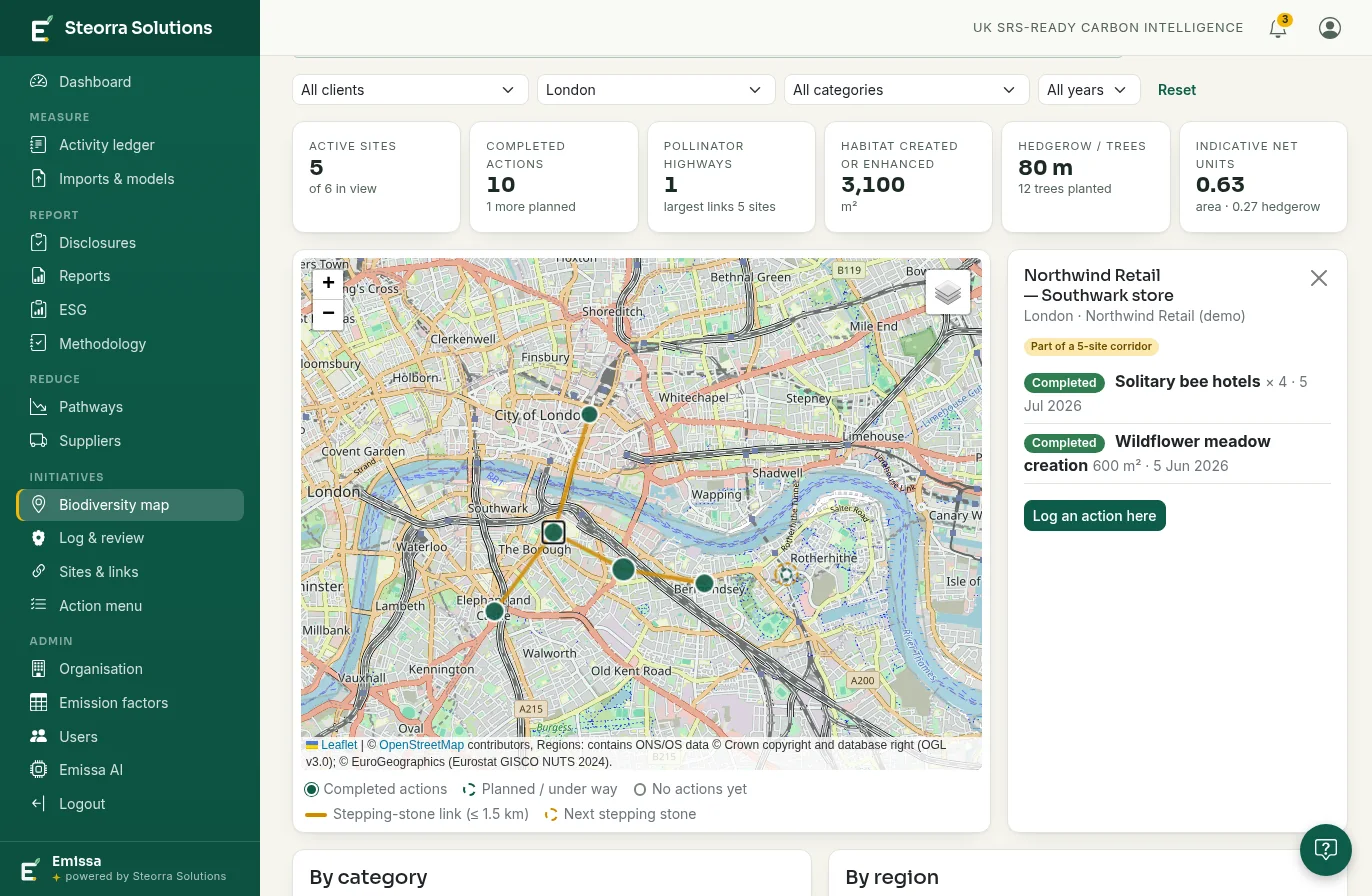
Task: Click Log an action here button
Action: click(x=1094, y=516)
